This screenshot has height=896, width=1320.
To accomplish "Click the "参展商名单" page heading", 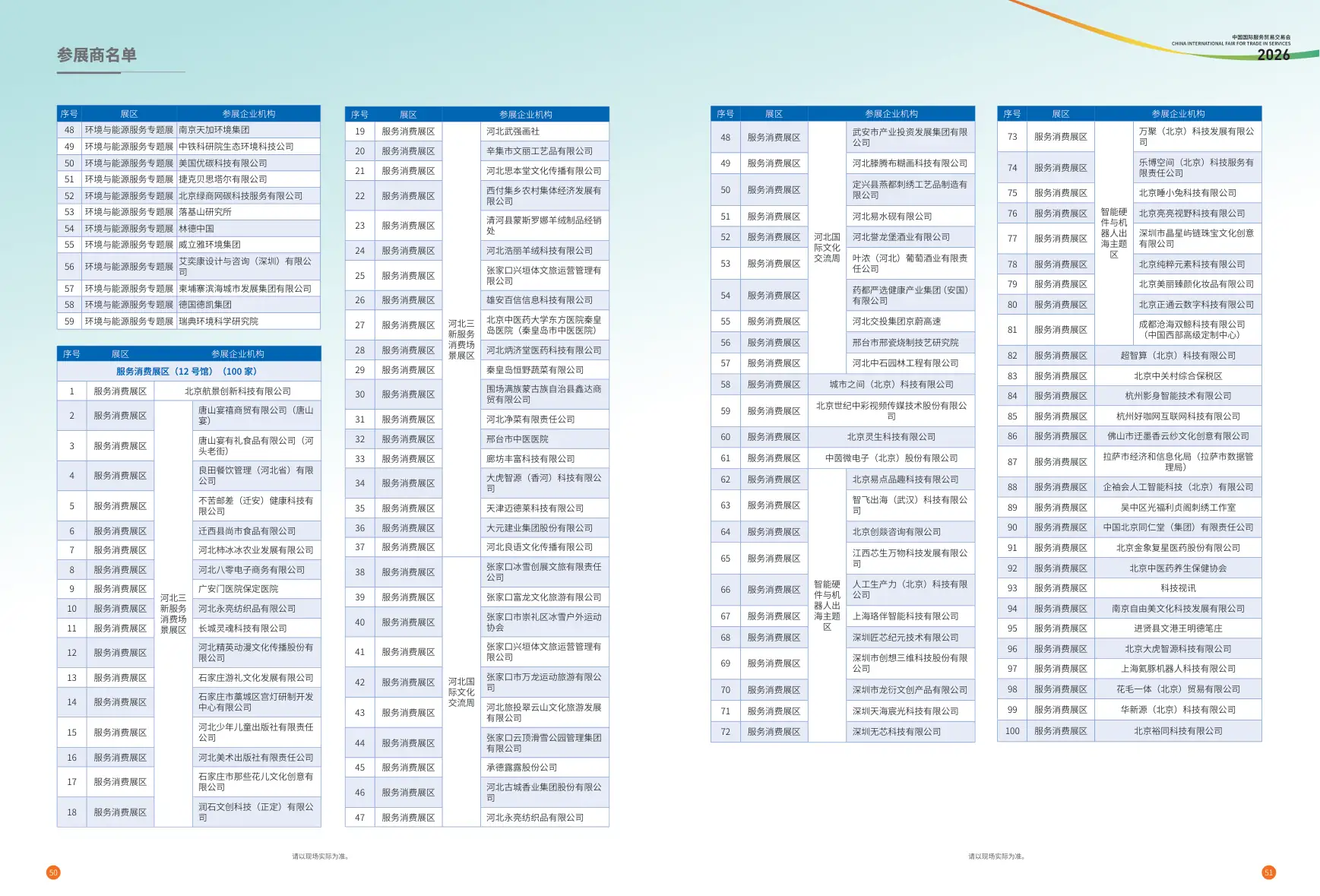I will [x=97, y=55].
